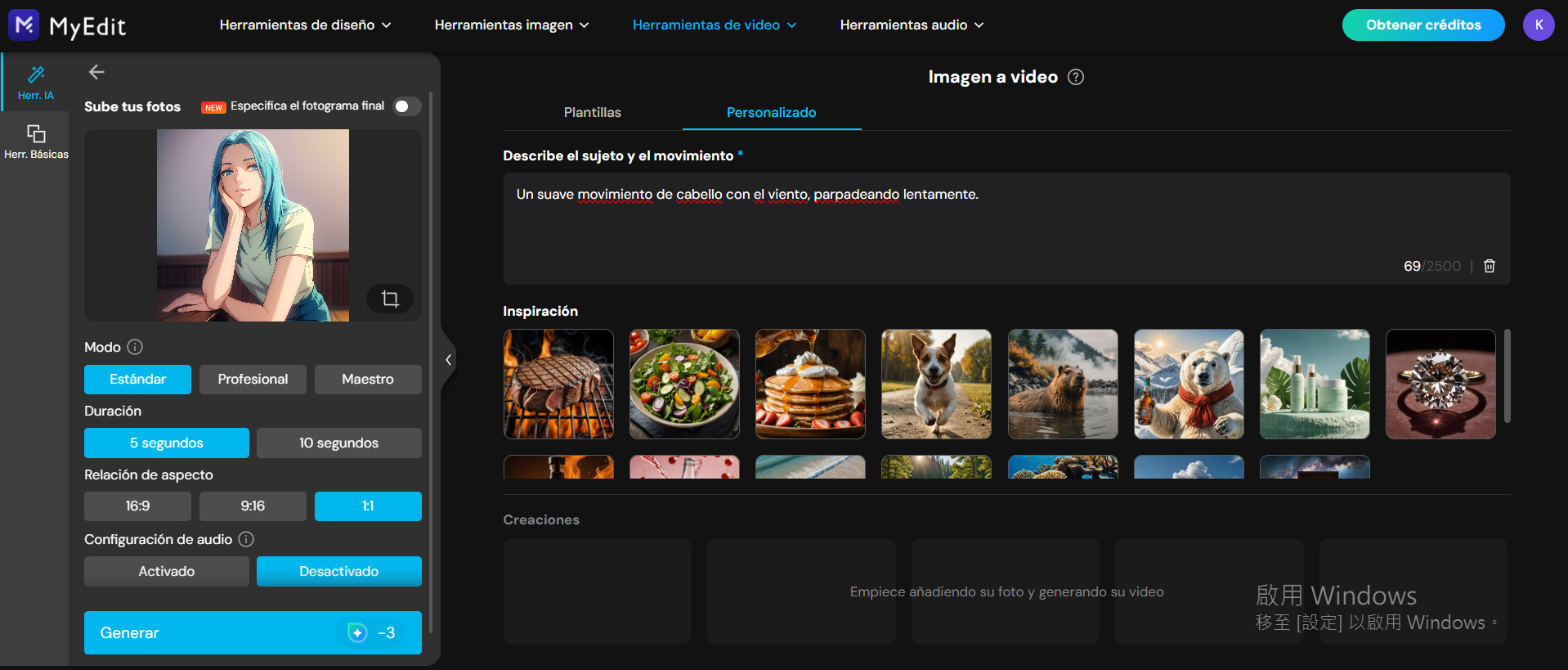Expand Herramientas de diseño menu
Image resolution: width=1568 pixels, height=670 pixels.
[x=305, y=25]
